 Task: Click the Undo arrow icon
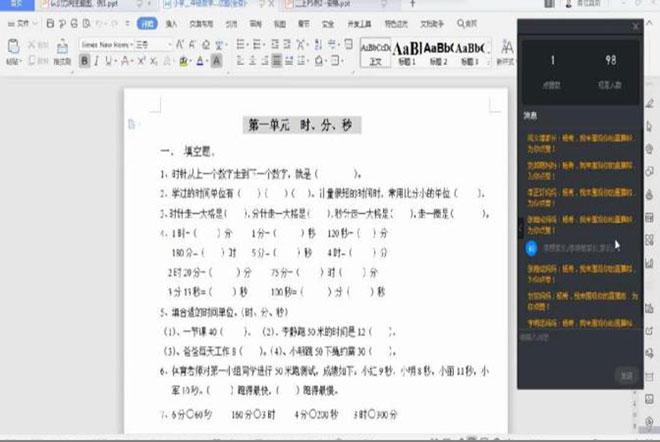pyautogui.click(x=99, y=24)
